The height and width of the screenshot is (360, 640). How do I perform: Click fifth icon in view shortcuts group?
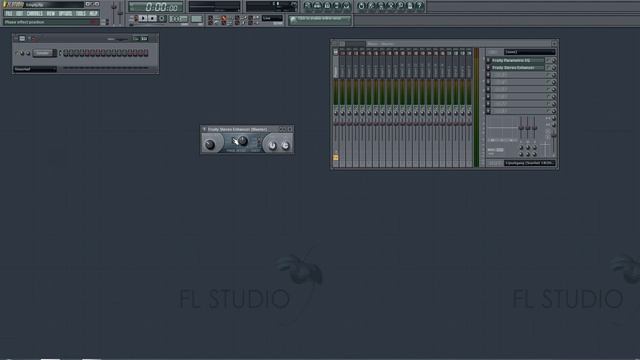tap(346, 6)
